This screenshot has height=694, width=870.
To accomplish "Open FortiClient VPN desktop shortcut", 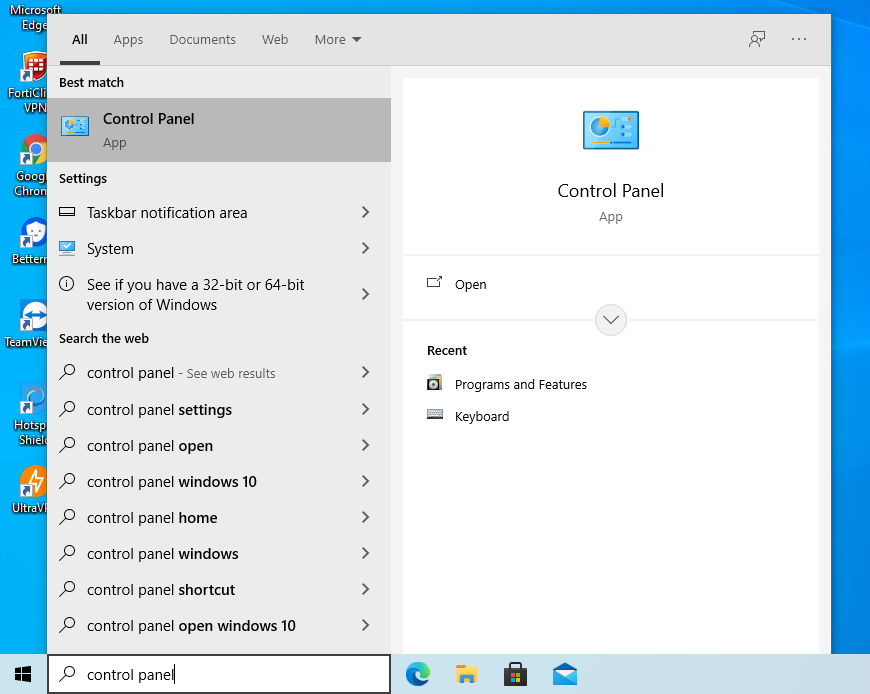I will [x=28, y=82].
